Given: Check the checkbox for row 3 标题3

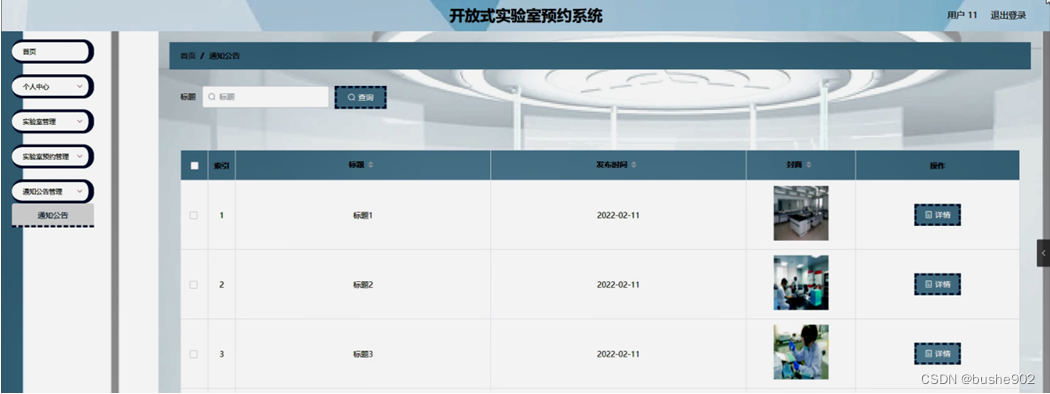Looking at the screenshot, I should pos(194,354).
